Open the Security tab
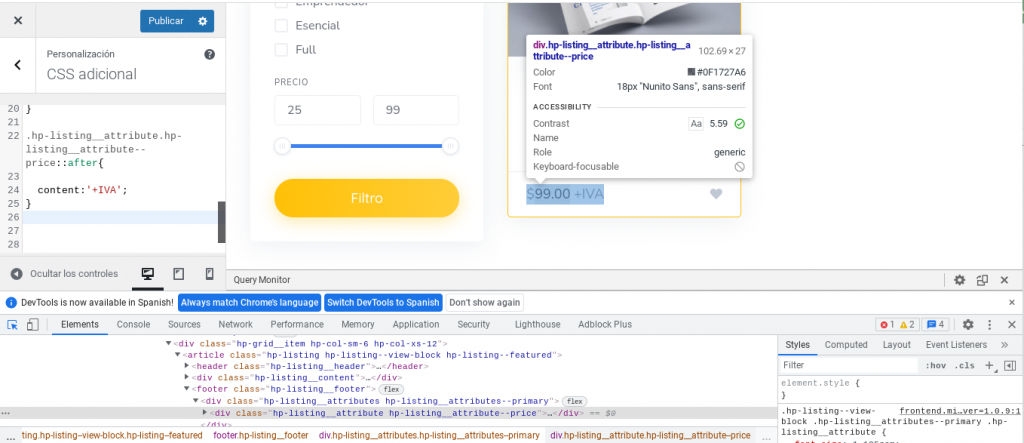The width and height of the screenshot is (1024, 443). point(473,325)
